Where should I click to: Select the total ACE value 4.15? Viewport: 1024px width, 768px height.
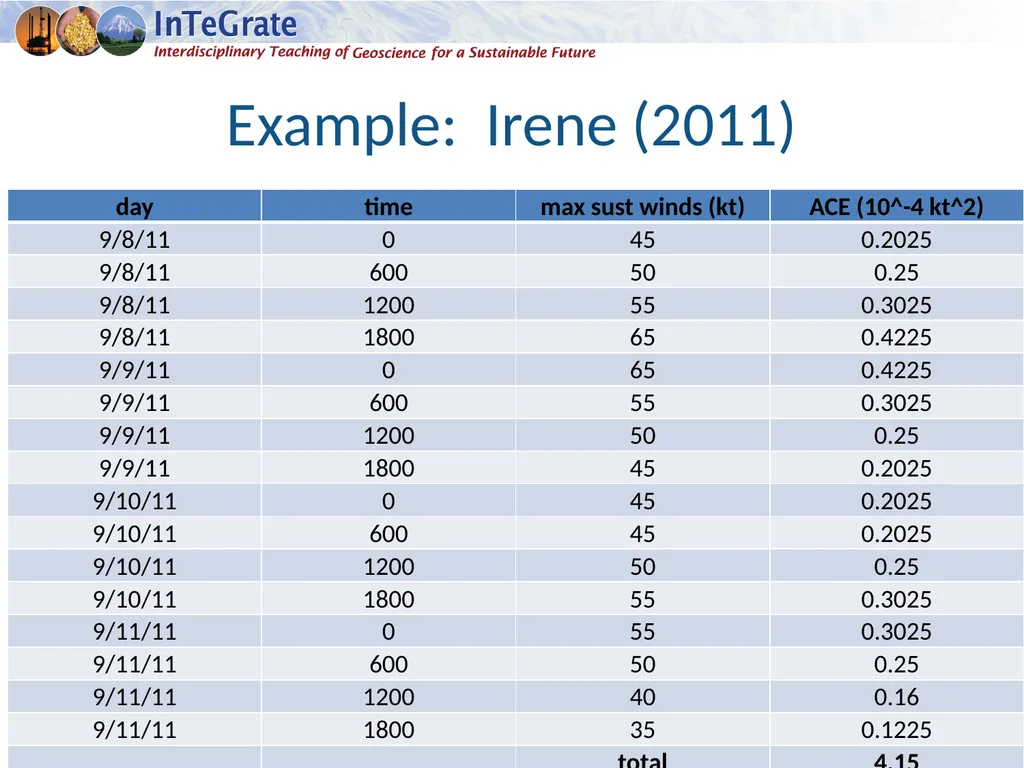897,760
